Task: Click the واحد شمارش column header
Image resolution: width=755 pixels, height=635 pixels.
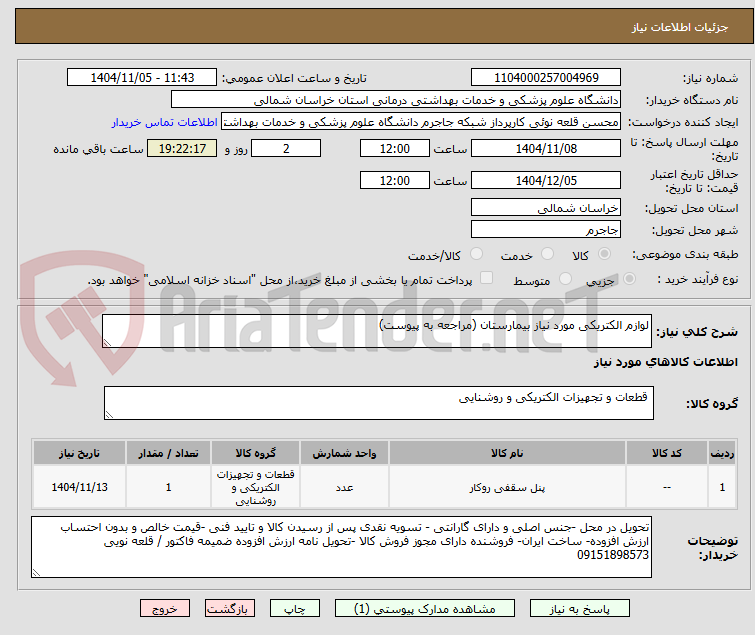Action: pyautogui.click(x=344, y=453)
